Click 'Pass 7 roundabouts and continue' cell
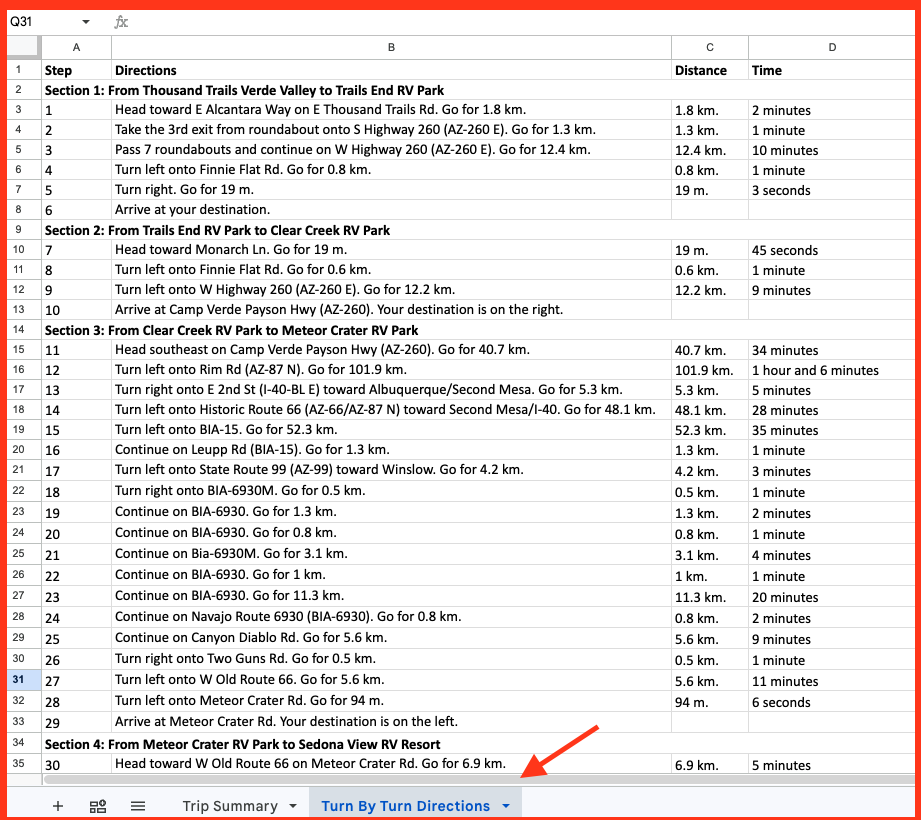Viewport: 921px width, 820px height. [x=391, y=150]
